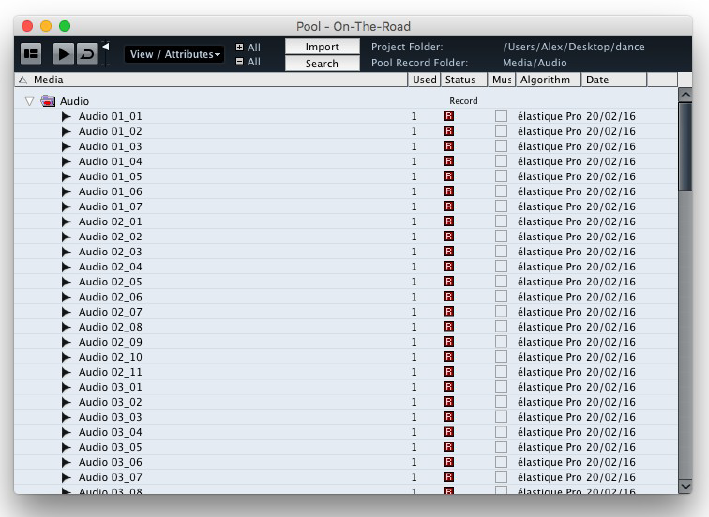Enable Musical Mode checkbox for Audio 03_04

(x=501, y=432)
